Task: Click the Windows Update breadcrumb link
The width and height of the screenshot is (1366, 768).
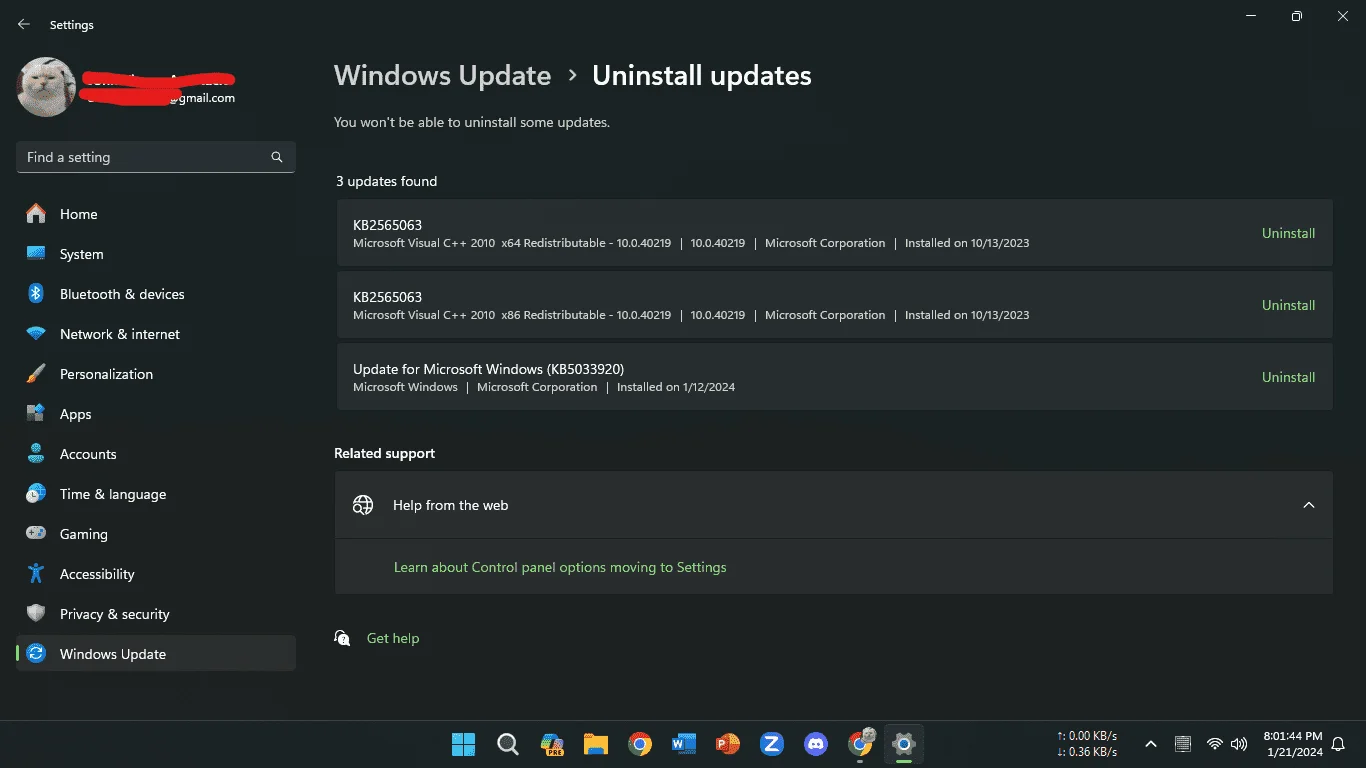Action: (442, 76)
